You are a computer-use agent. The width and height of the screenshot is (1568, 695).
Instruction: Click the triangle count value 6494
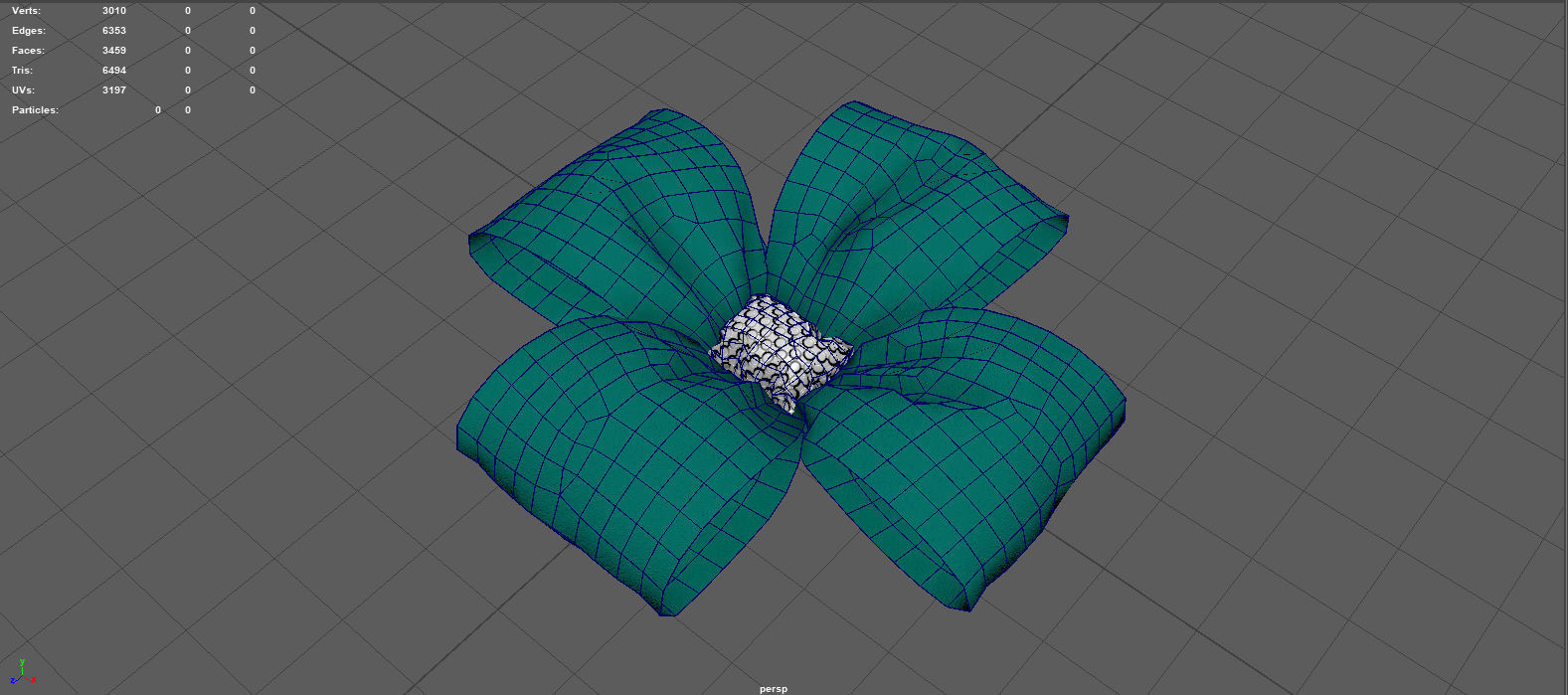pos(114,71)
